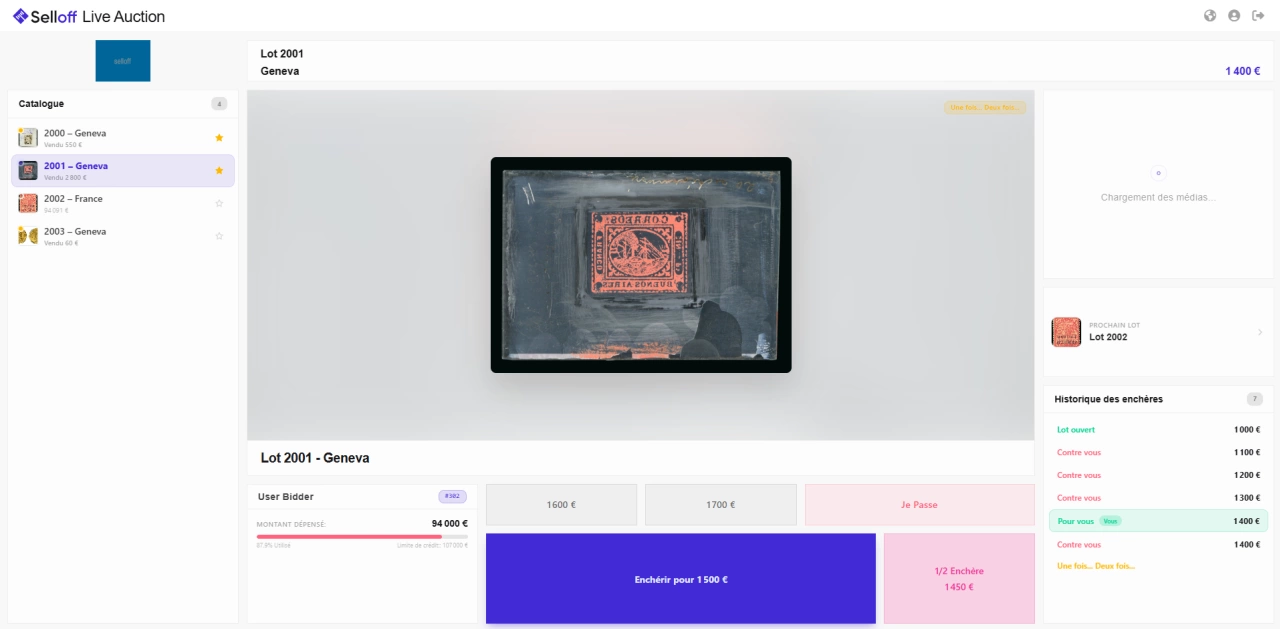
Task: Click Enchérir pour 1 500 € button
Action: (681, 579)
